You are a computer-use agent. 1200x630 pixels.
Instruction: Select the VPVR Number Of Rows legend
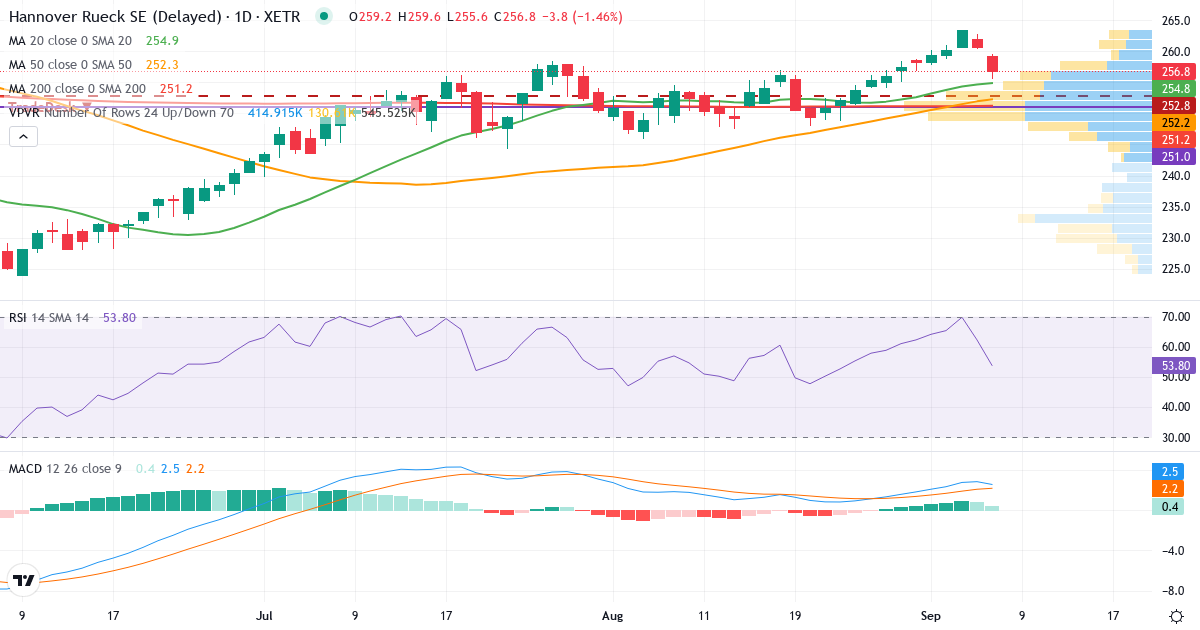click(121, 113)
